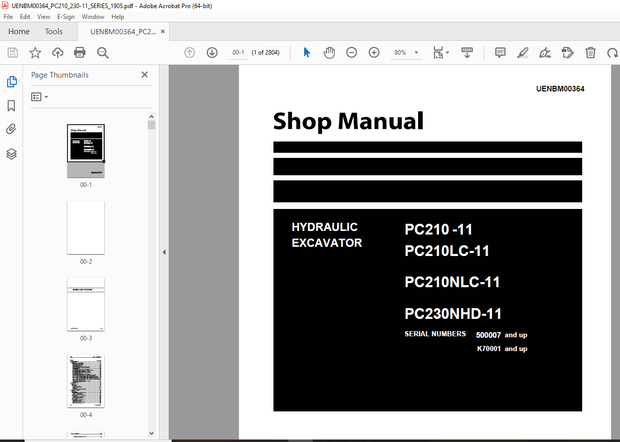Image resolution: width=620 pixels, height=442 pixels.
Task: Click the fit page options icon
Action: (438, 53)
